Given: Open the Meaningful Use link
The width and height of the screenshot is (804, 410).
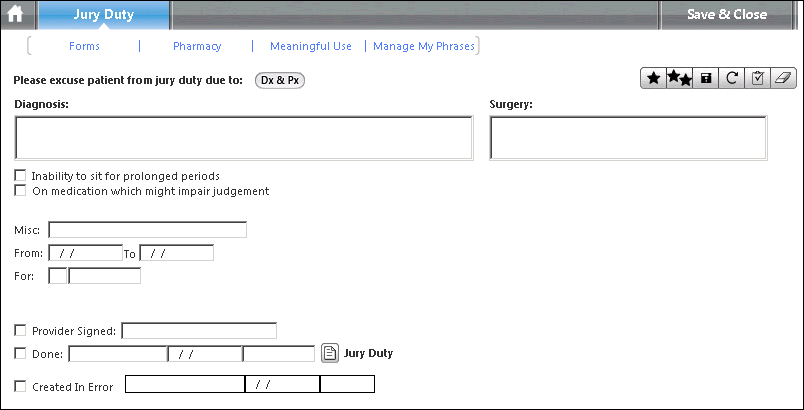Looking at the screenshot, I should (x=311, y=46).
